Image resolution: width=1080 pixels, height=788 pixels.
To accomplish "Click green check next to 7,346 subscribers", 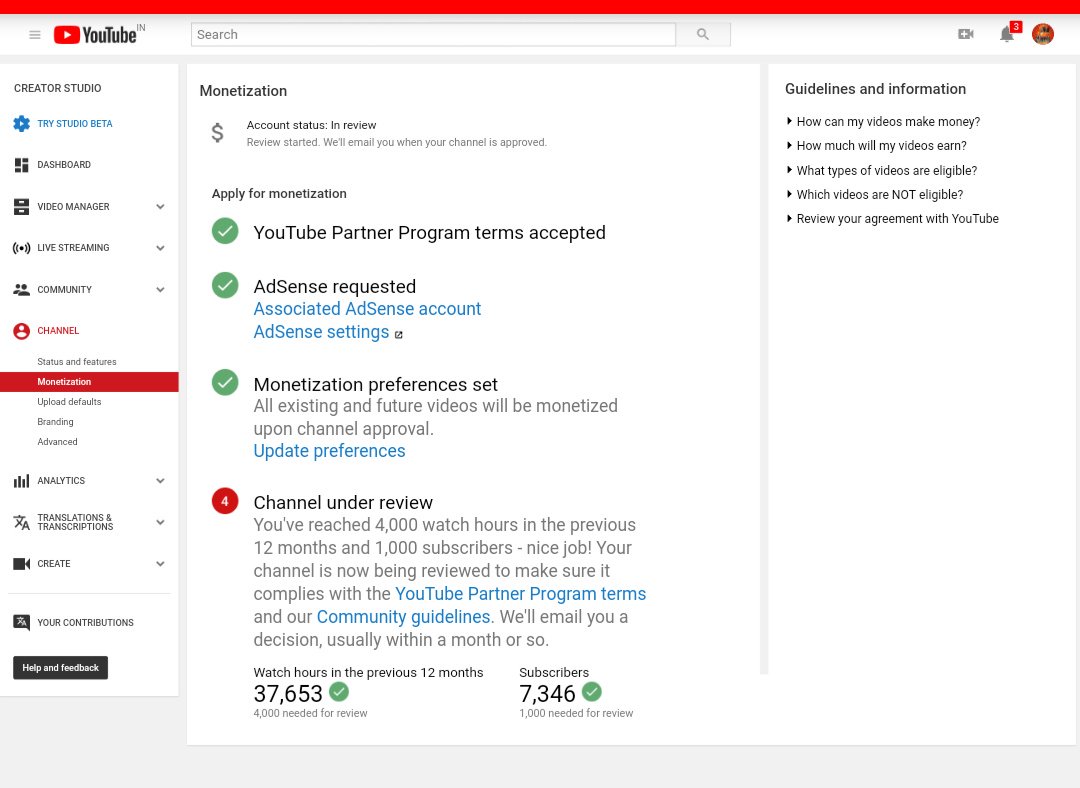I will pos(592,691).
